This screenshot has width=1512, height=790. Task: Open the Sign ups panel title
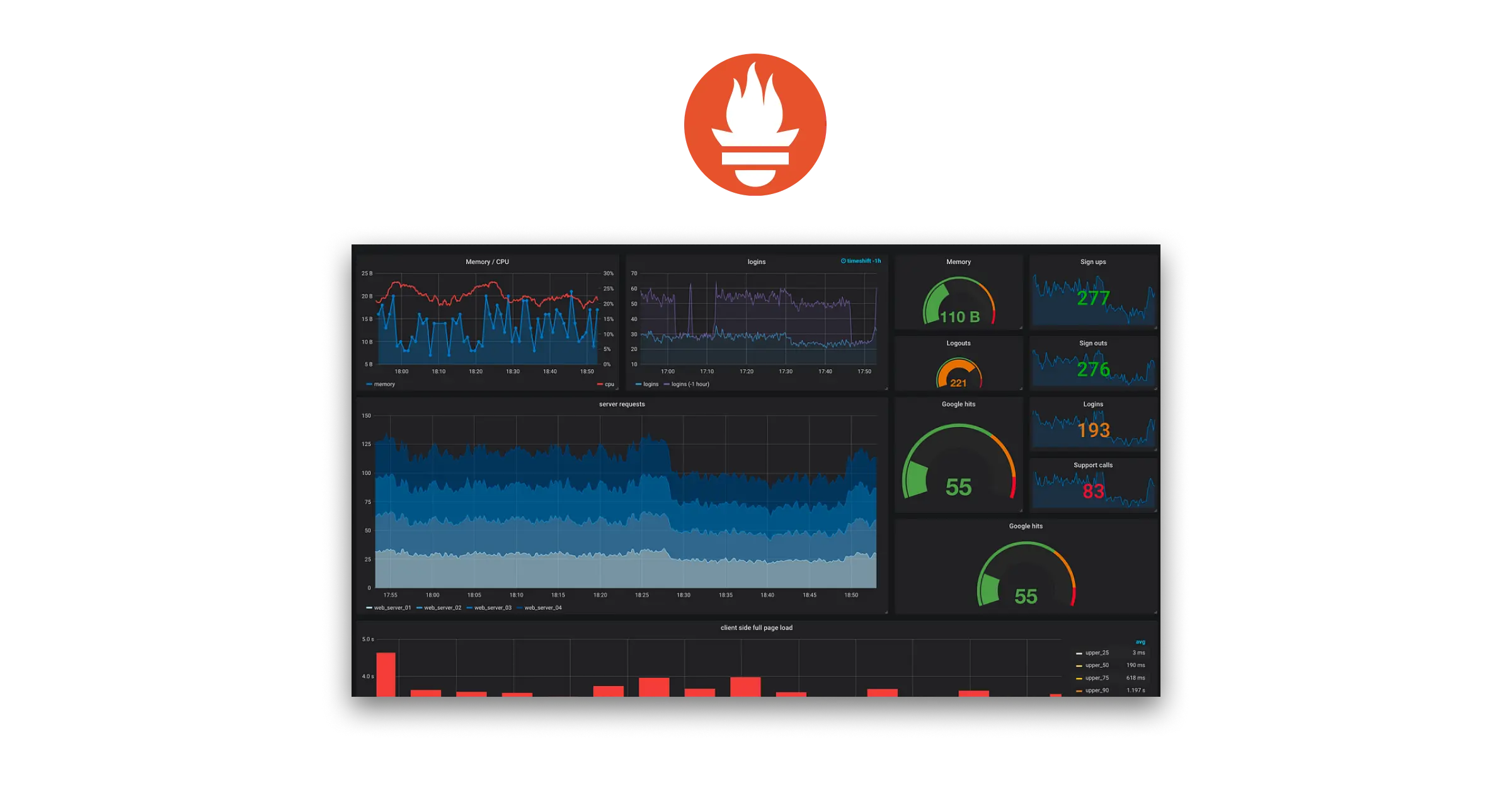pyautogui.click(x=1093, y=262)
